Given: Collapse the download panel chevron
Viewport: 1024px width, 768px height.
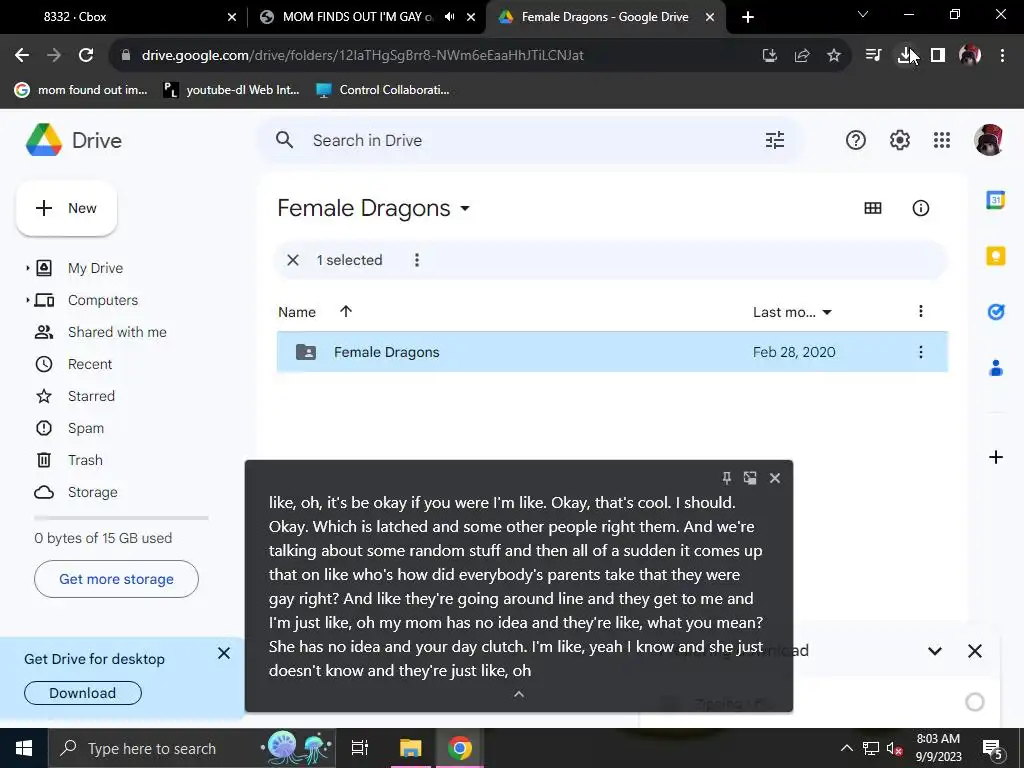Looking at the screenshot, I should click(x=935, y=650).
